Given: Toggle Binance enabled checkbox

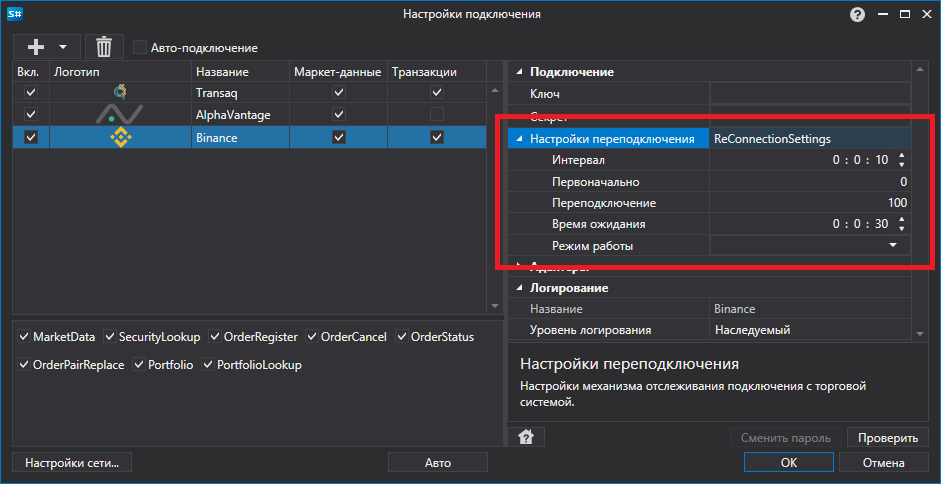Looking at the screenshot, I should [x=30, y=138].
